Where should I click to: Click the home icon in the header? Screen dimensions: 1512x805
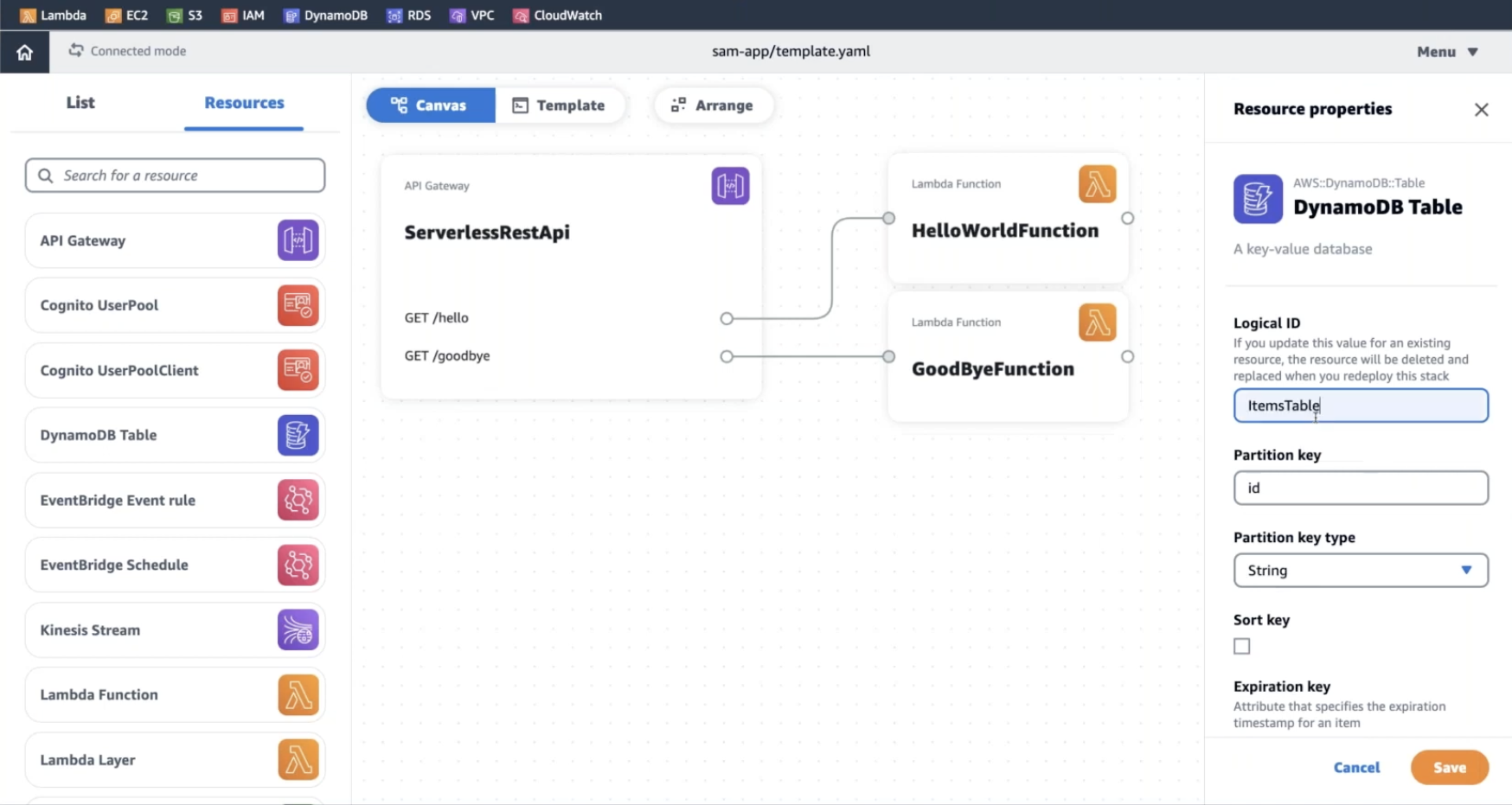pos(24,52)
